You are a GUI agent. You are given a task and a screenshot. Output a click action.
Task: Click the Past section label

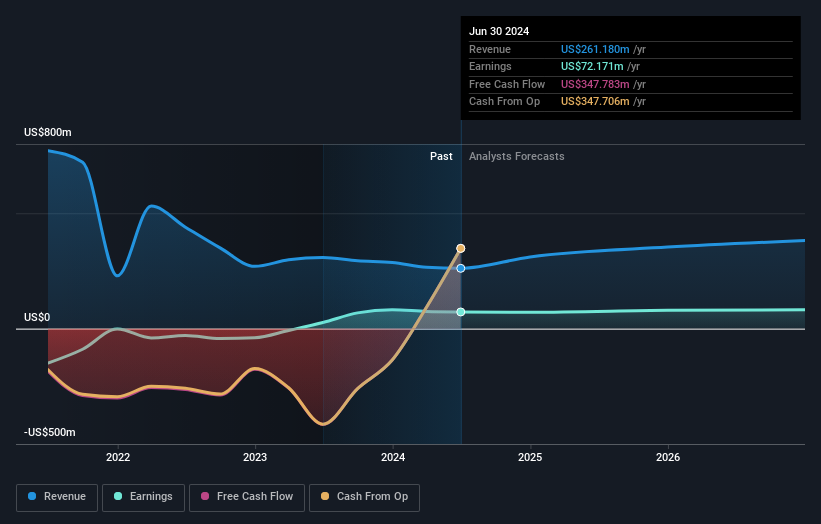[441, 156]
